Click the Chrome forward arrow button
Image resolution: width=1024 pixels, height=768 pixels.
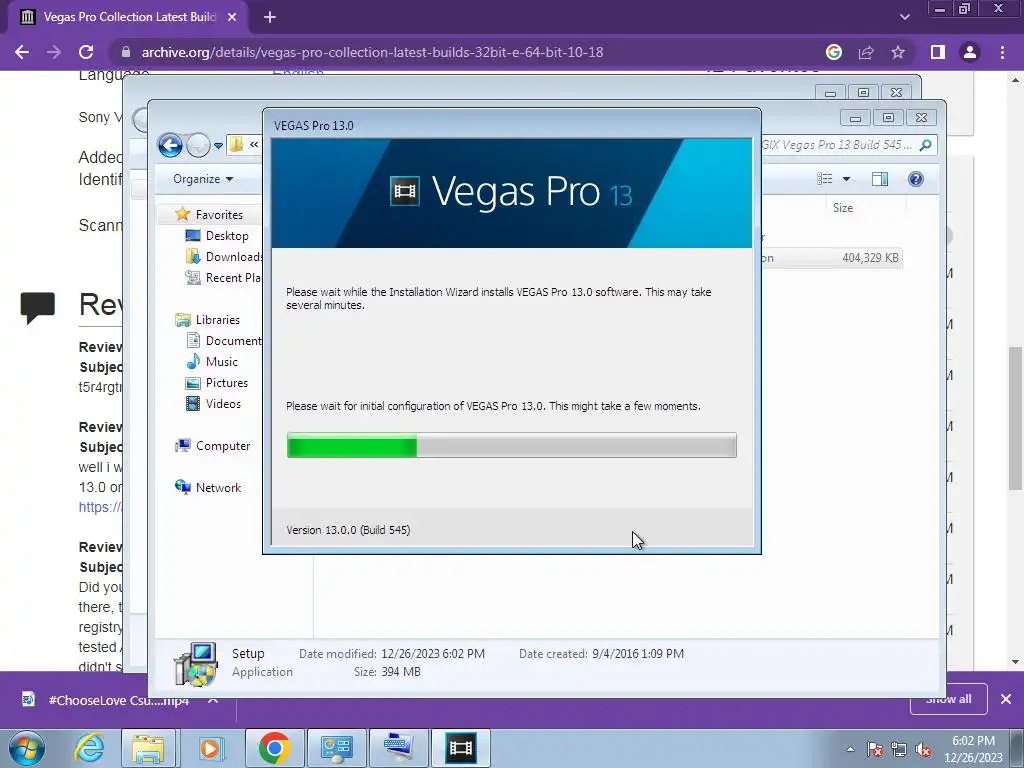coord(54,52)
